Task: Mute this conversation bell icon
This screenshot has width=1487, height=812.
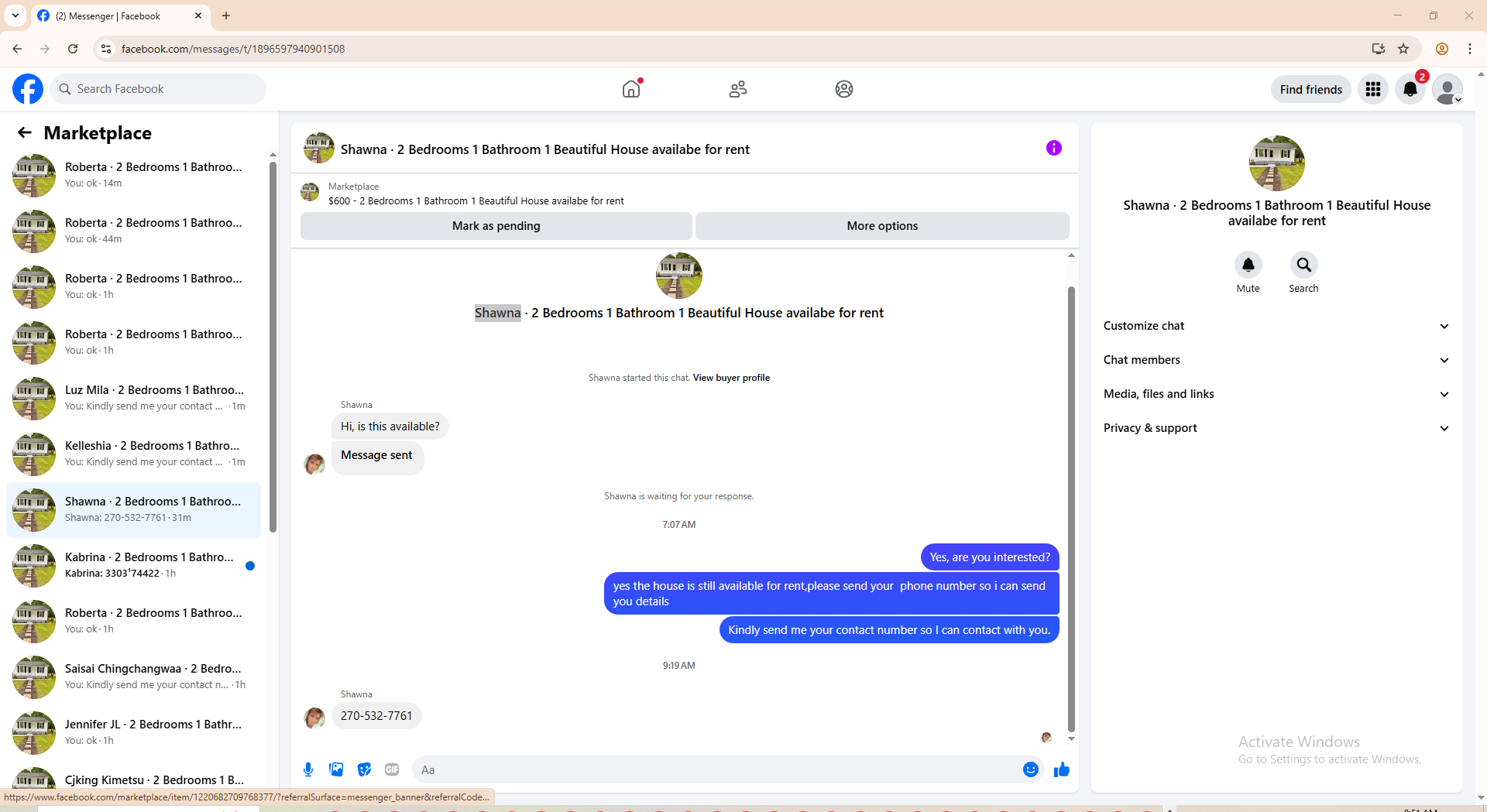Action: [x=1248, y=265]
